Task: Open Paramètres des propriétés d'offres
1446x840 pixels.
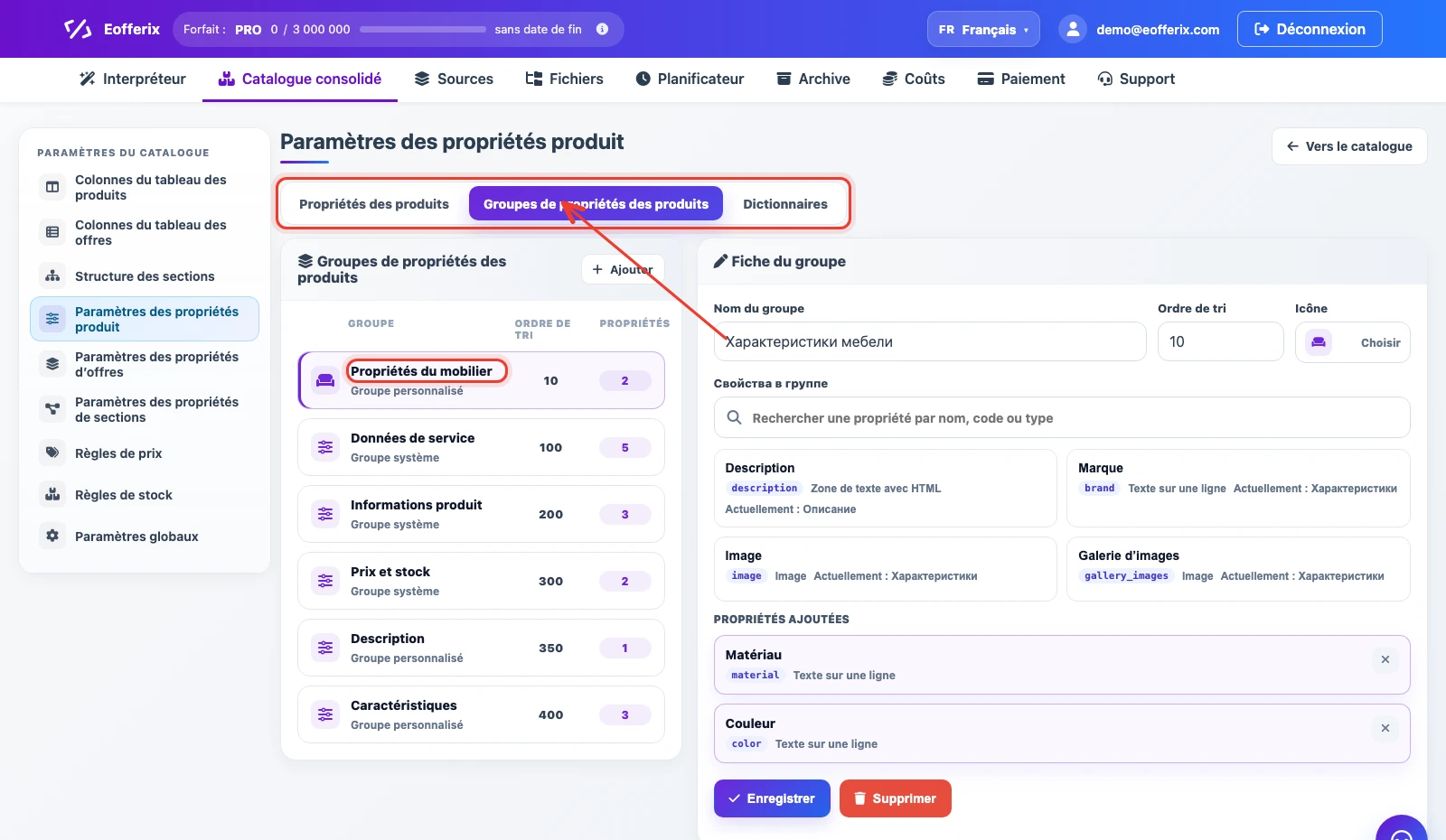Action: [145, 364]
